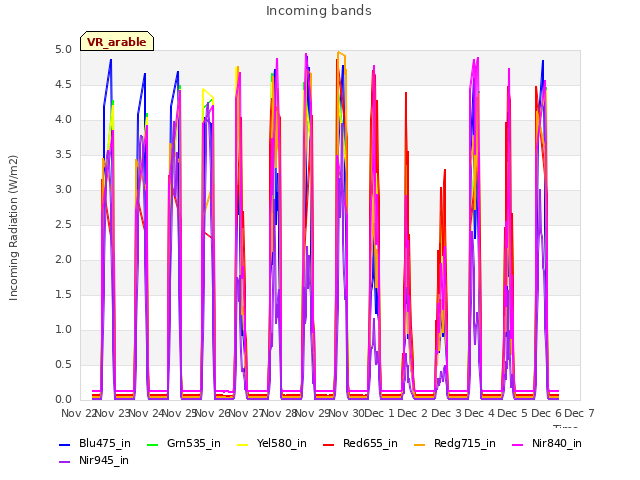Click the magenta Nir840_in legend swatch
Viewport: 640px width, 480px height.
coord(517,445)
